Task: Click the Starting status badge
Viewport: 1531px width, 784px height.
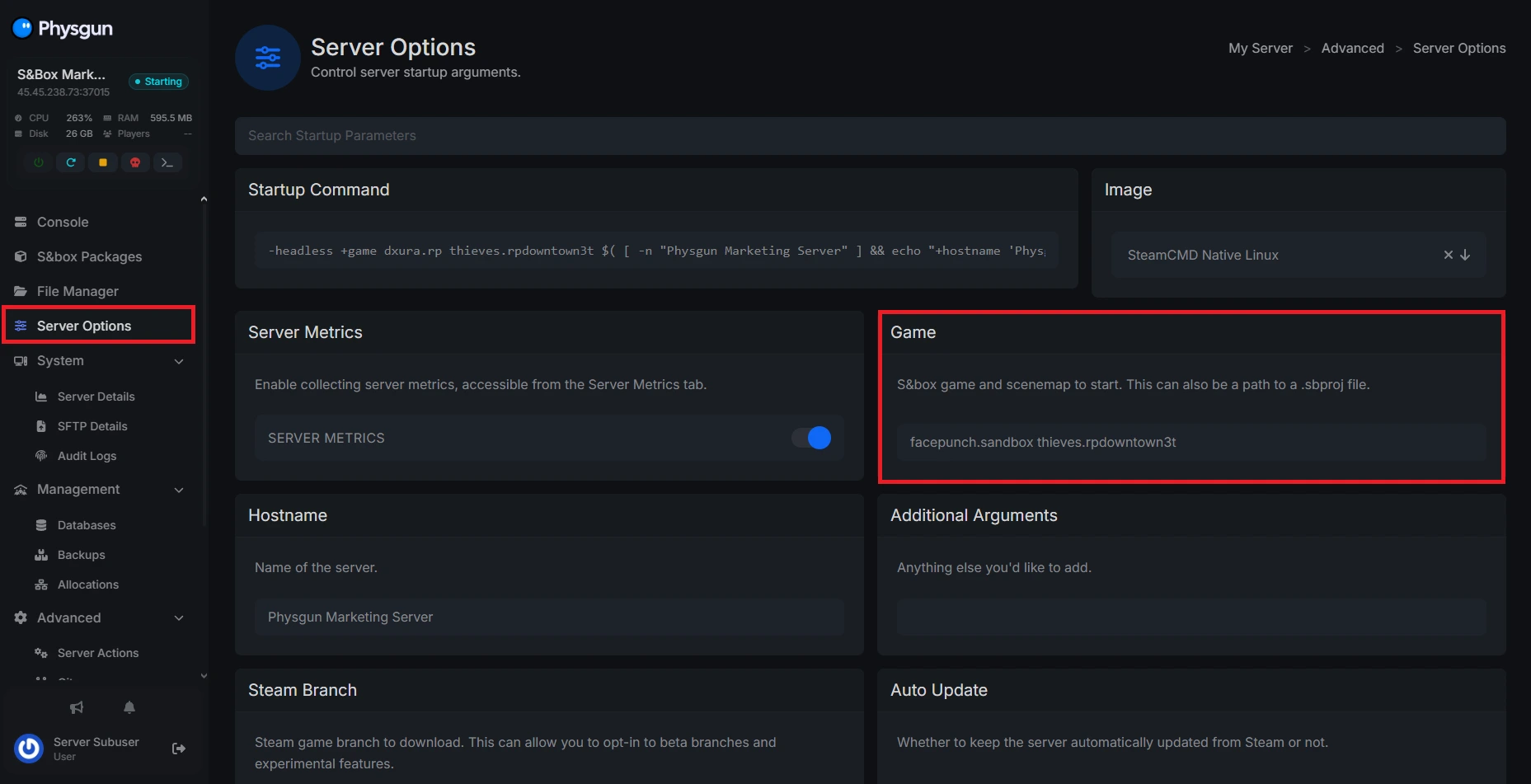Action: (x=158, y=82)
